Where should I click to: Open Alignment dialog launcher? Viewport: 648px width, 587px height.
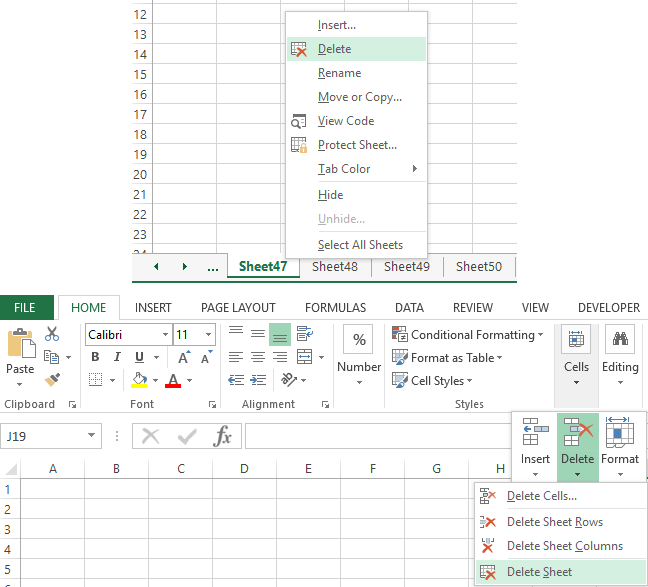coord(325,405)
